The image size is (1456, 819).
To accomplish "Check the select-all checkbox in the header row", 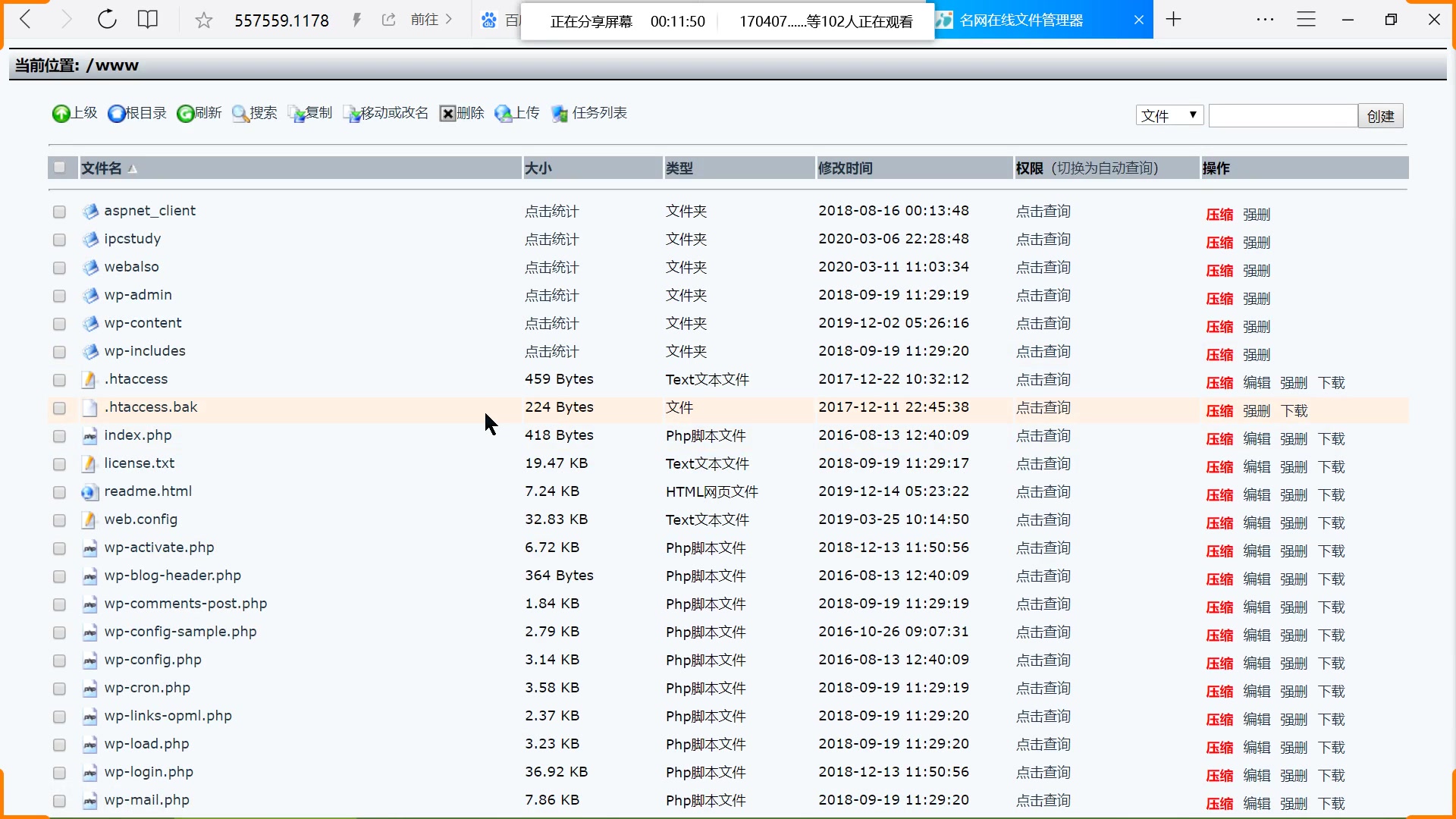I will click(x=59, y=168).
